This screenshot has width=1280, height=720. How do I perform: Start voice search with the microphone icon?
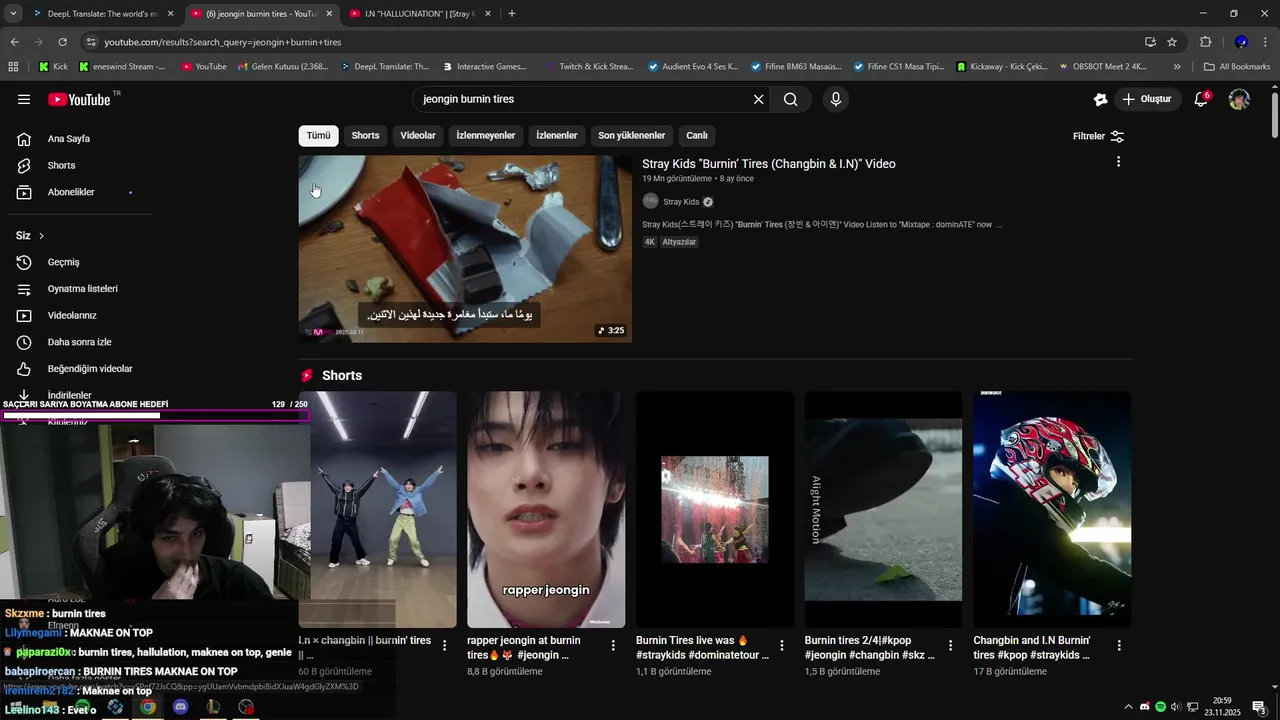click(836, 99)
